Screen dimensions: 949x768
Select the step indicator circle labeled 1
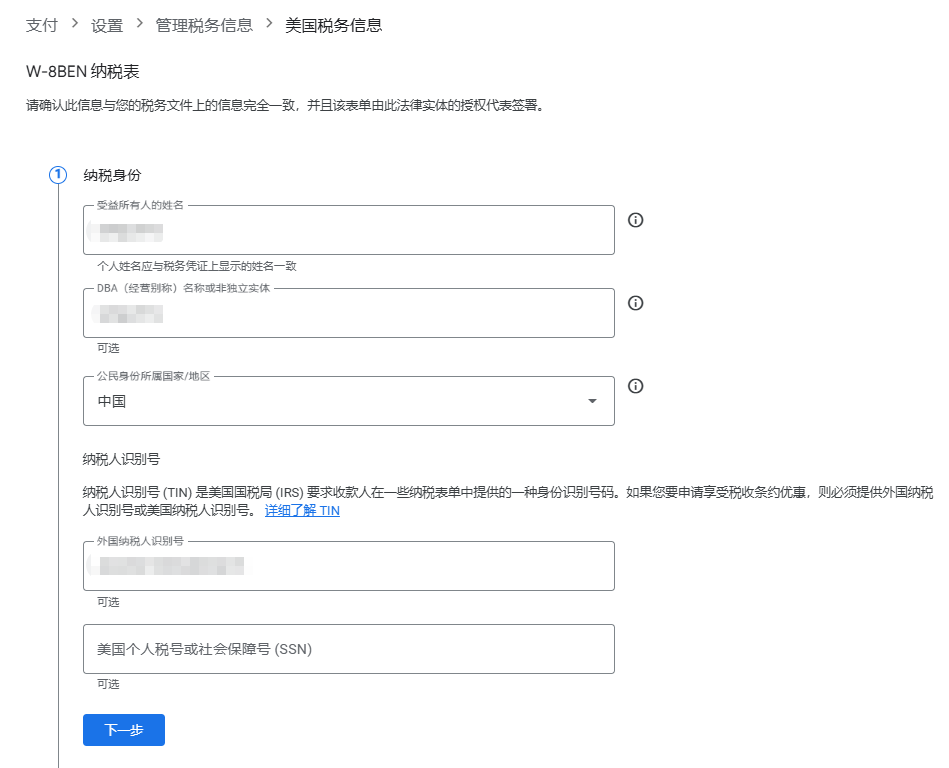[57, 175]
